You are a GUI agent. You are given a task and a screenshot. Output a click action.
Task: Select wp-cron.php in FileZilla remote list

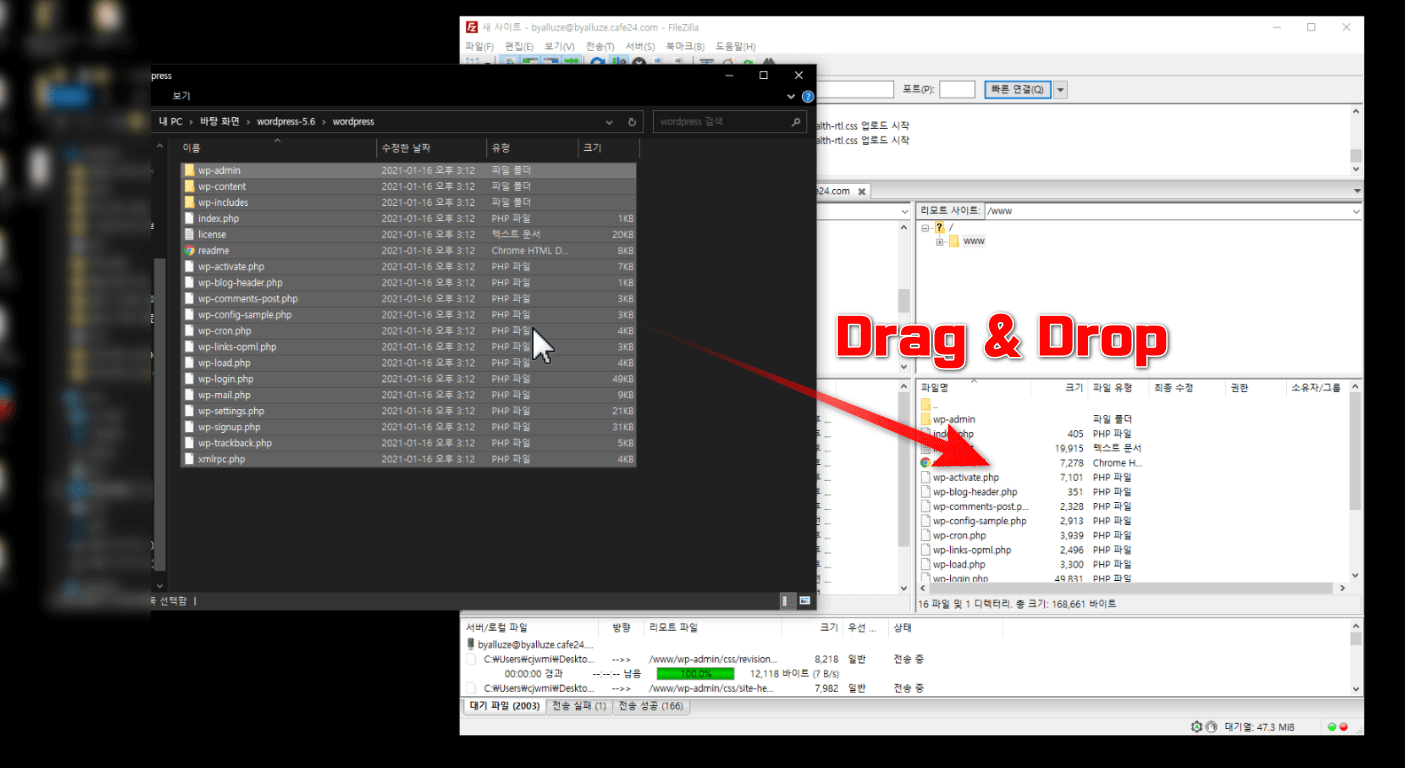pos(959,535)
